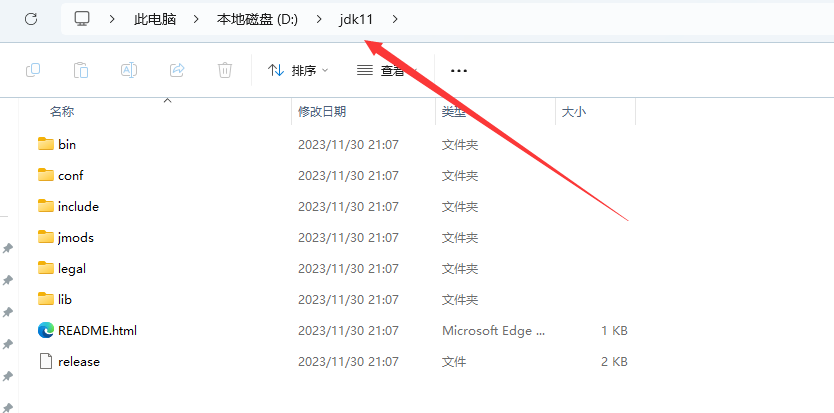Screen dimensions: 834x413
Task: Expand chevron after 本地磁盘 (D:)
Action: pos(319,20)
